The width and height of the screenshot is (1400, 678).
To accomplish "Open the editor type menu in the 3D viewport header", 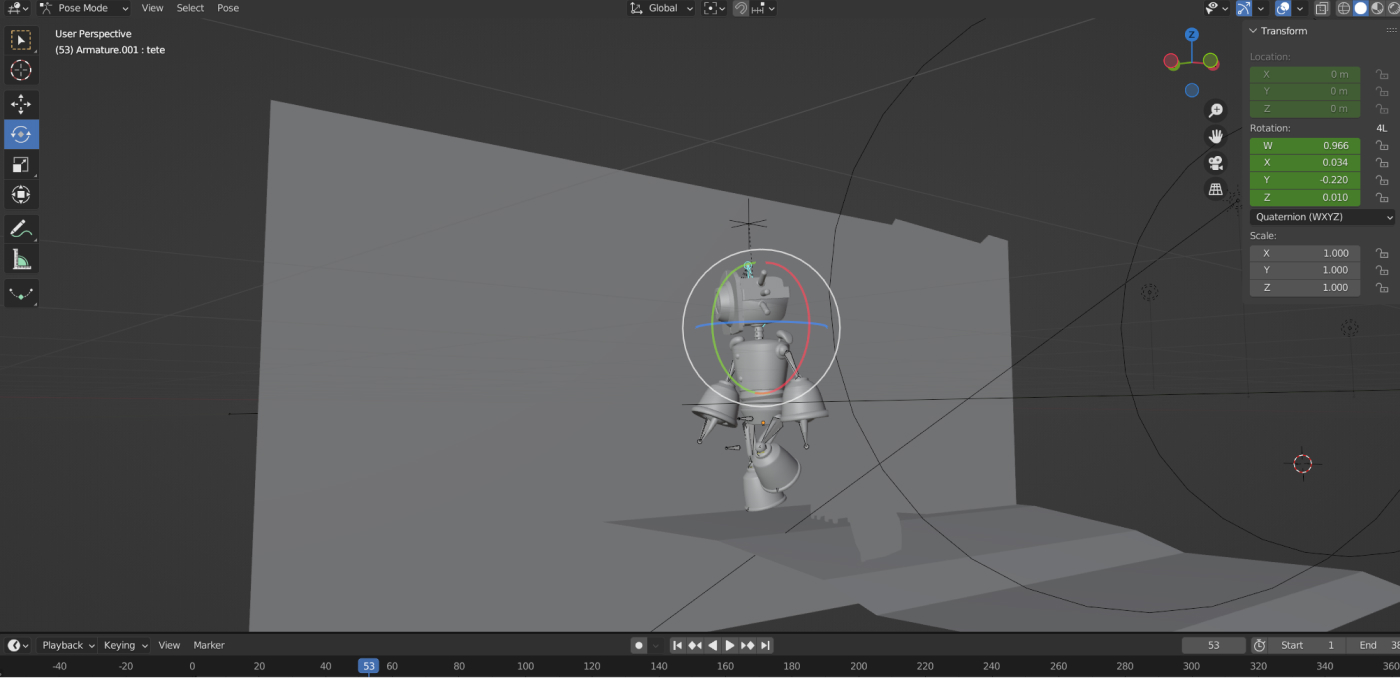I will [17, 8].
